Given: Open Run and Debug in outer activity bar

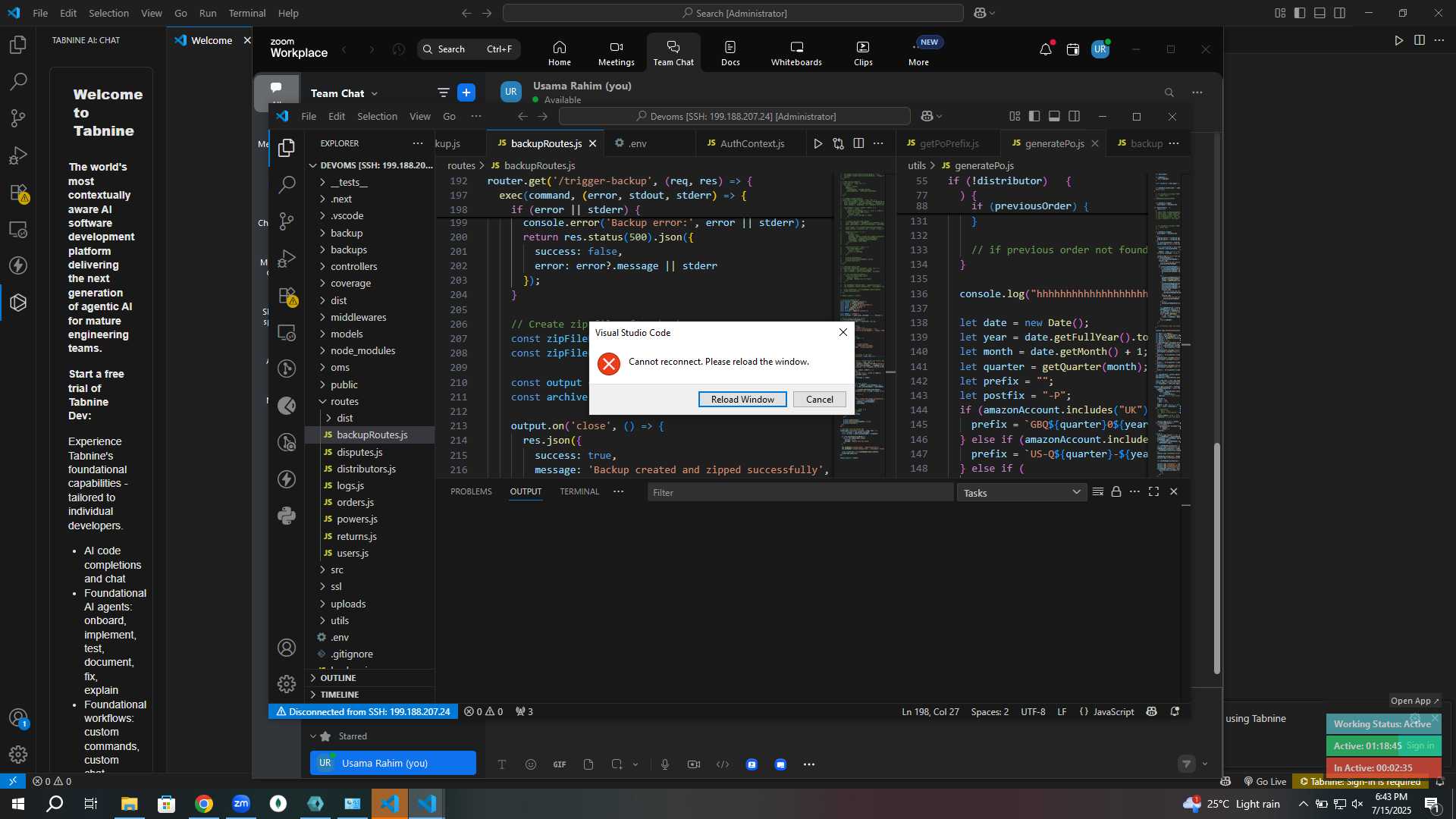Looking at the screenshot, I should pyautogui.click(x=18, y=155).
